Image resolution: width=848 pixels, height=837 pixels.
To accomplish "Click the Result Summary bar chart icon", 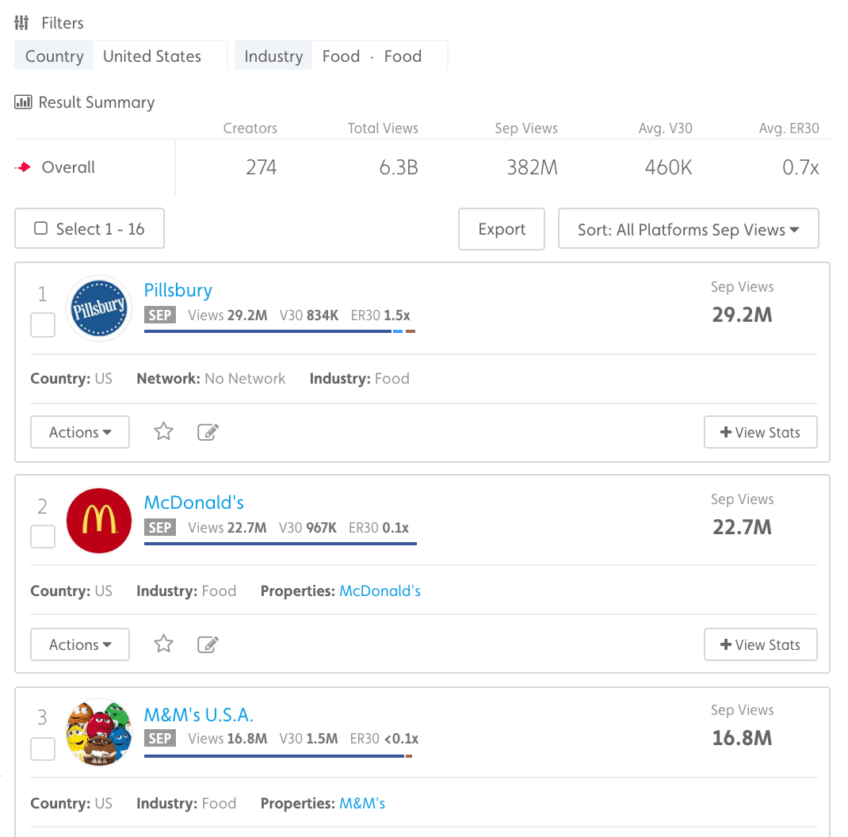I will pos(22,102).
